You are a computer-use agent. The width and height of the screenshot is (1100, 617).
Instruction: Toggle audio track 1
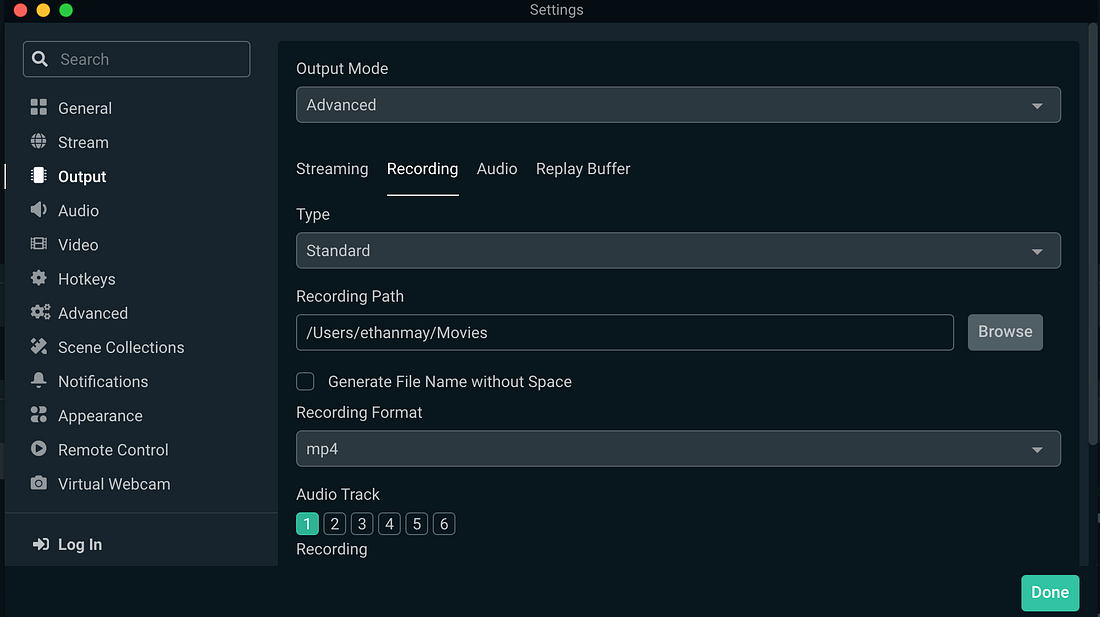pyautogui.click(x=307, y=524)
